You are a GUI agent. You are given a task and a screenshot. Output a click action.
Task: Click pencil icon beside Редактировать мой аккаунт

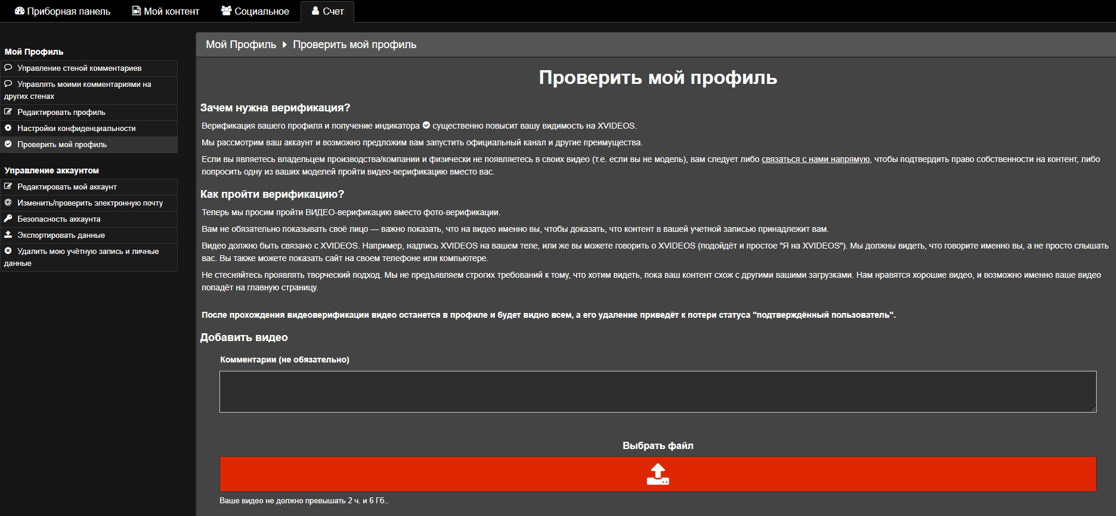pyautogui.click(x=8, y=186)
